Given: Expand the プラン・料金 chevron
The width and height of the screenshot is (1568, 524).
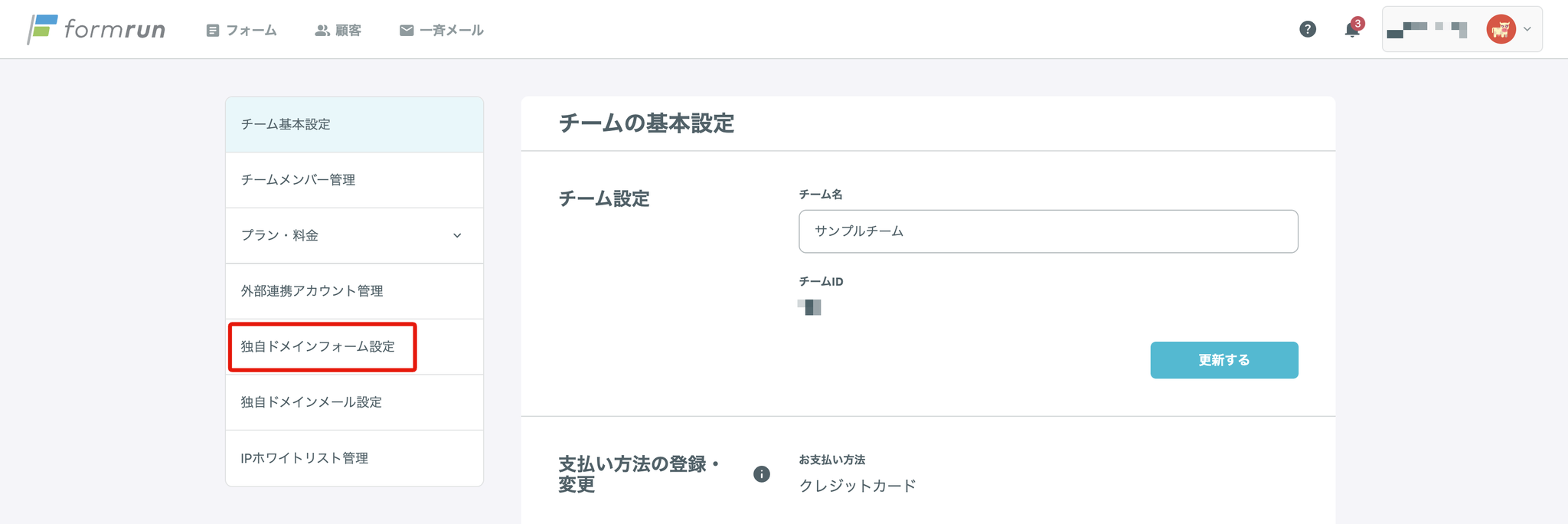Looking at the screenshot, I should point(457,236).
